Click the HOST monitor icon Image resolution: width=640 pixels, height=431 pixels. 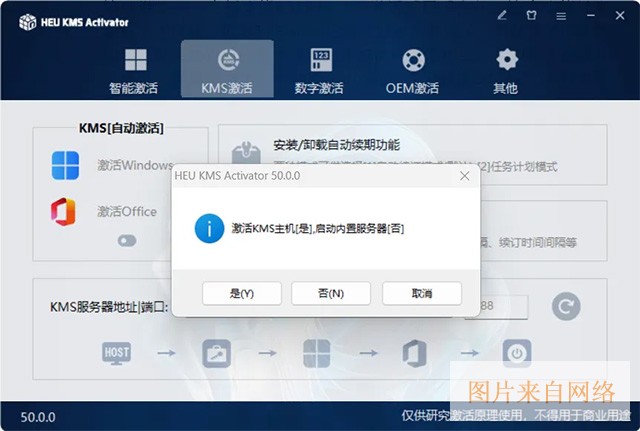click(116, 352)
